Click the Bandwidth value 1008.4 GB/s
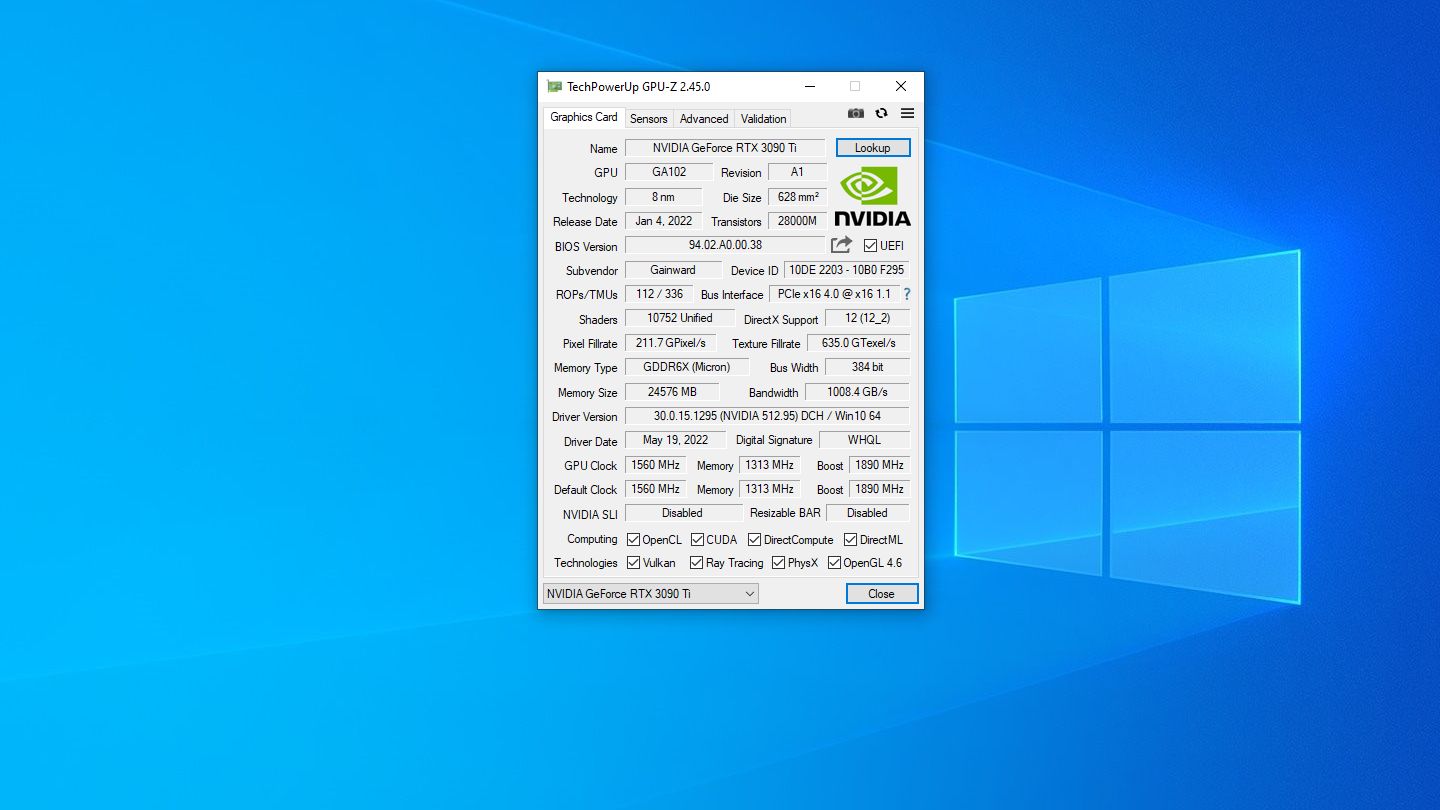The image size is (1440, 810). [857, 392]
